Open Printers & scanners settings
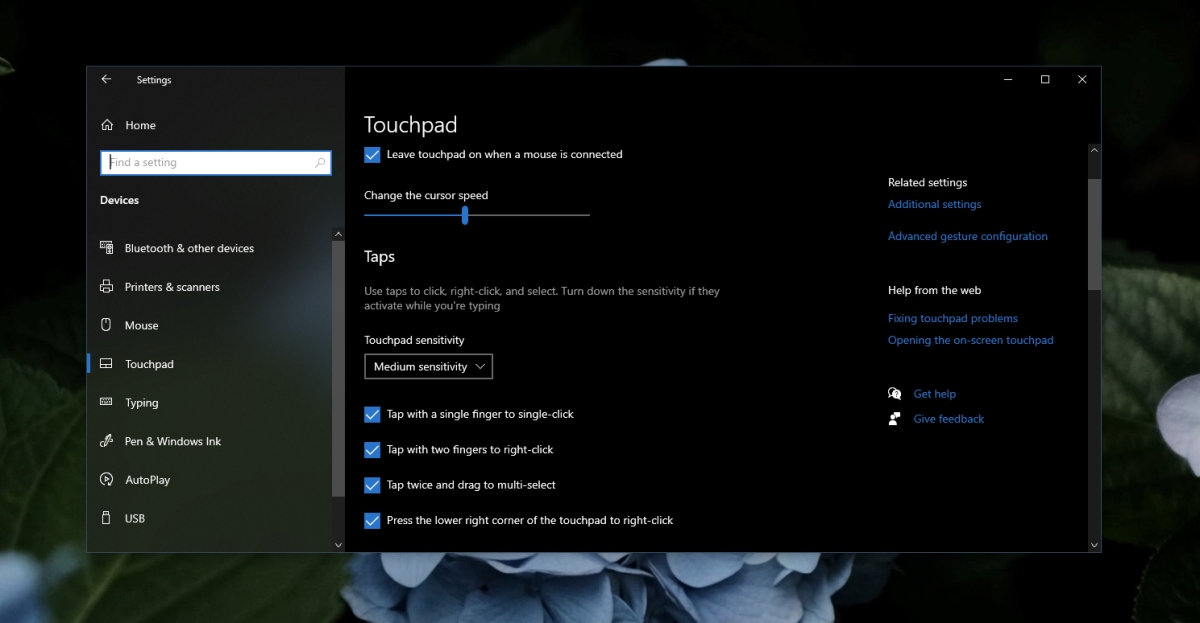This screenshot has height=623, width=1200. pos(107,287)
